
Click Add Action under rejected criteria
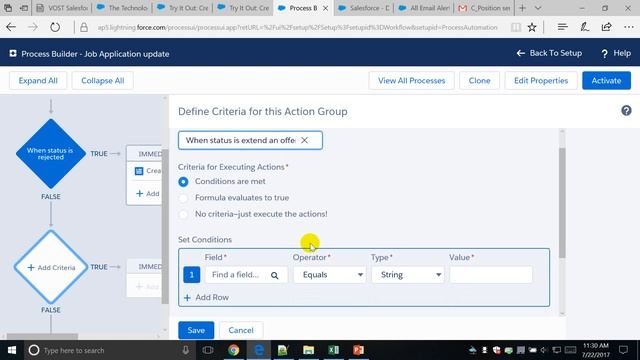click(x=148, y=193)
